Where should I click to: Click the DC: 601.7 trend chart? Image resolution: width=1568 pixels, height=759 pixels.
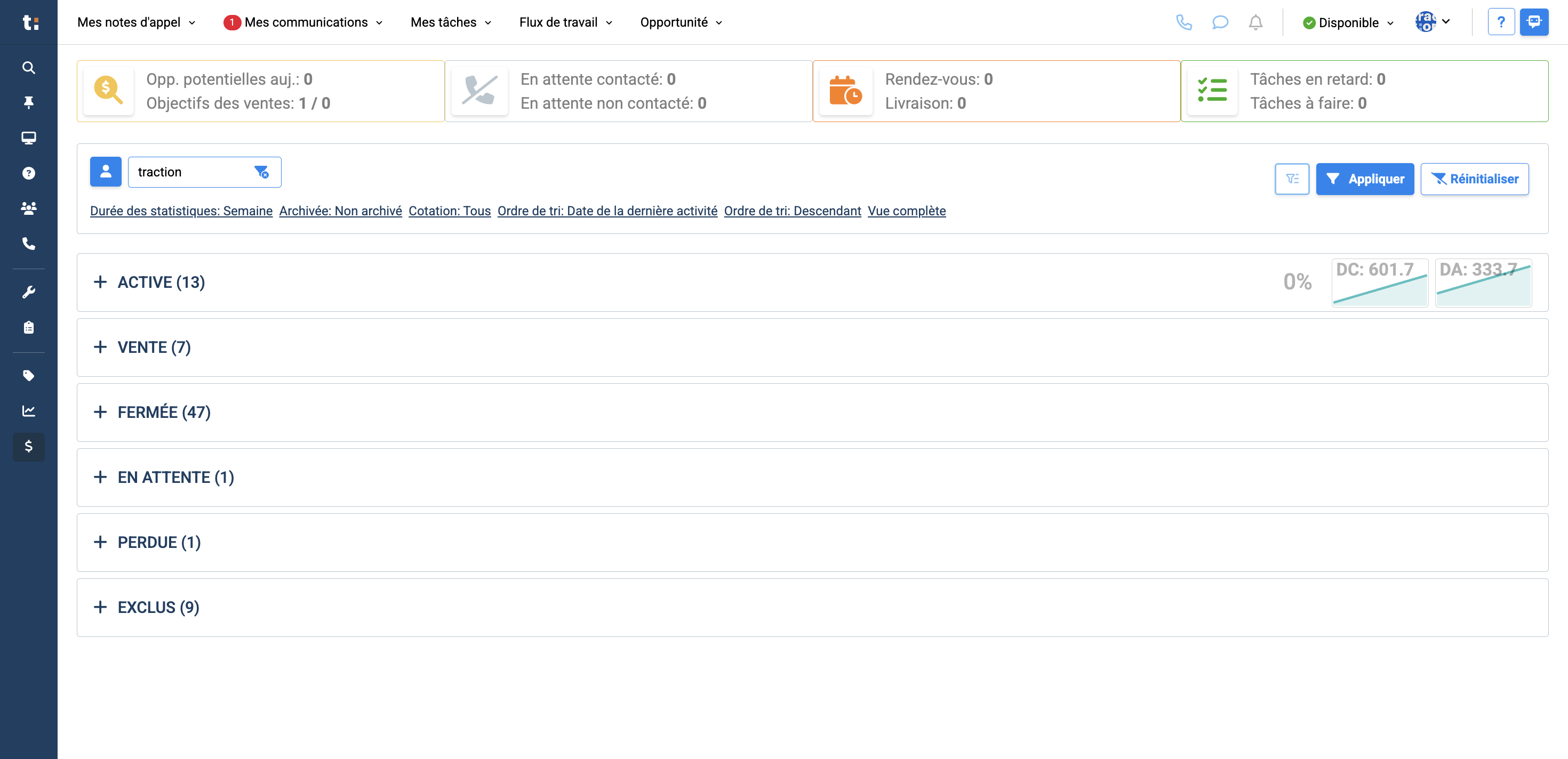pos(1379,283)
